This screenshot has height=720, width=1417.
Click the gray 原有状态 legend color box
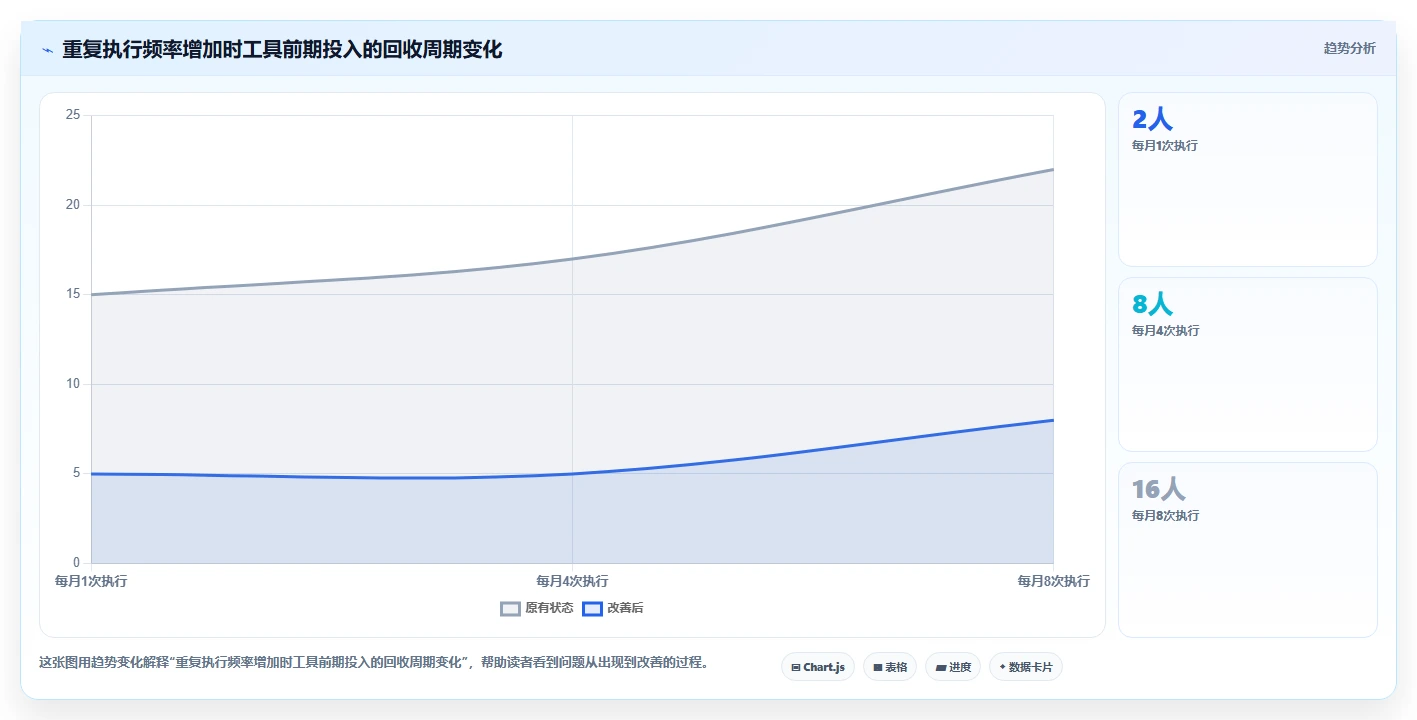pos(511,608)
